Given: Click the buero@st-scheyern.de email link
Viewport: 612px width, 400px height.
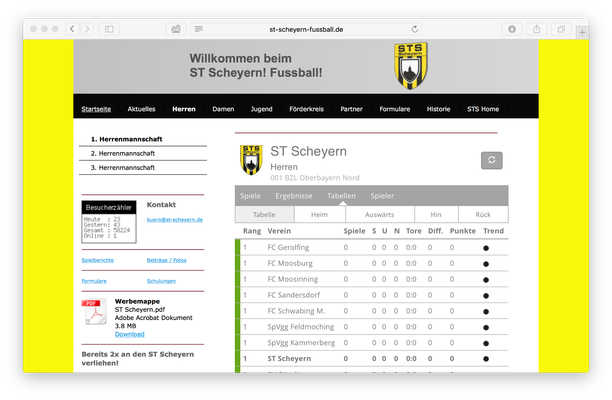Looking at the screenshot, I should pyautogui.click(x=174, y=220).
